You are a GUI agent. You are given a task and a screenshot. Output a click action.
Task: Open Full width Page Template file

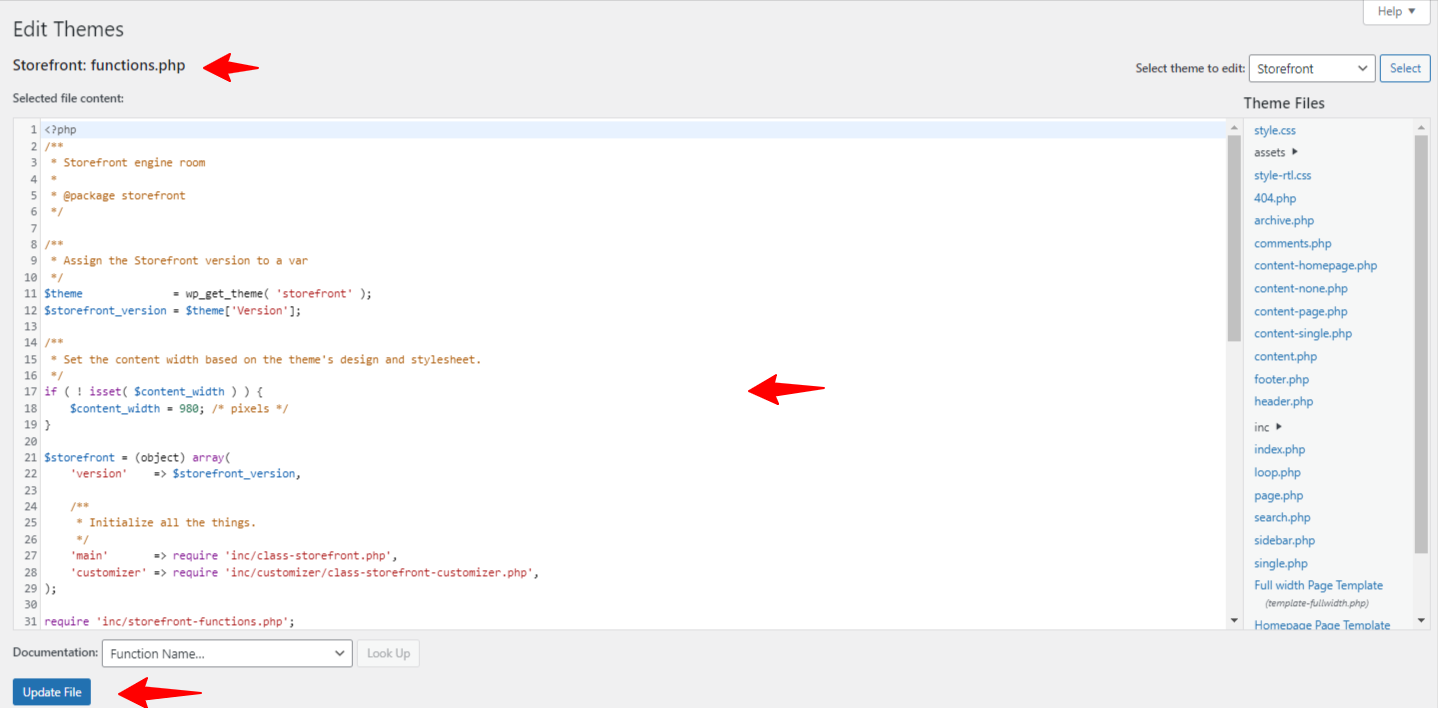click(1318, 585)
